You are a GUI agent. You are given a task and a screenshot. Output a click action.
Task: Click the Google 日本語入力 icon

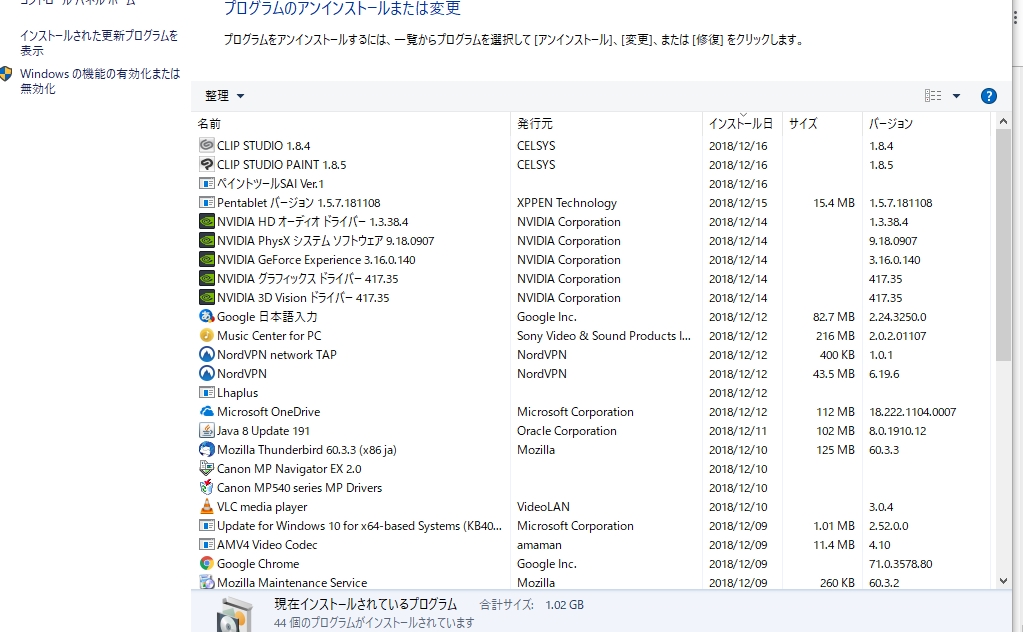(x=206, y=316)
